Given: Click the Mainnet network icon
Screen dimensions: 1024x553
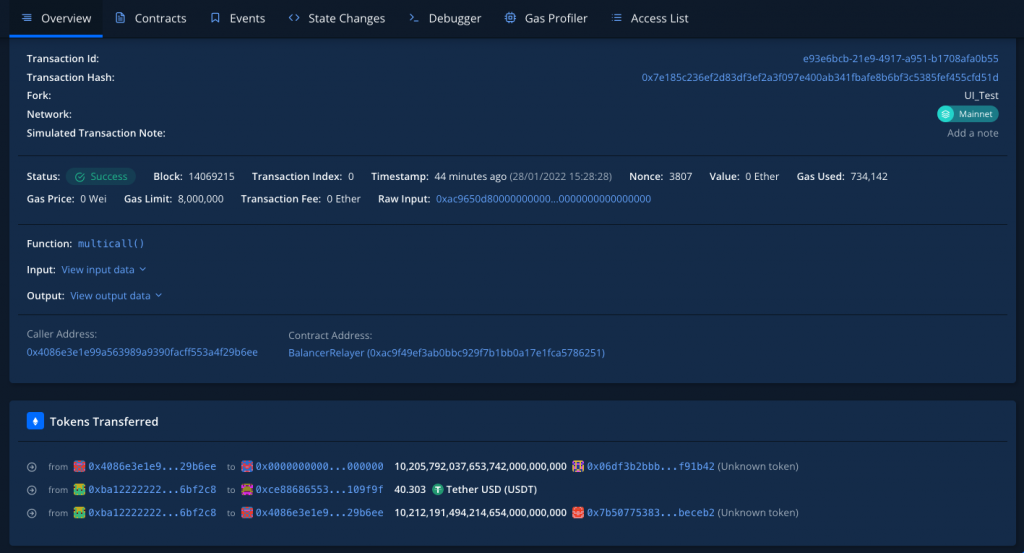Looking at the screenshot, I should point(946,114).
